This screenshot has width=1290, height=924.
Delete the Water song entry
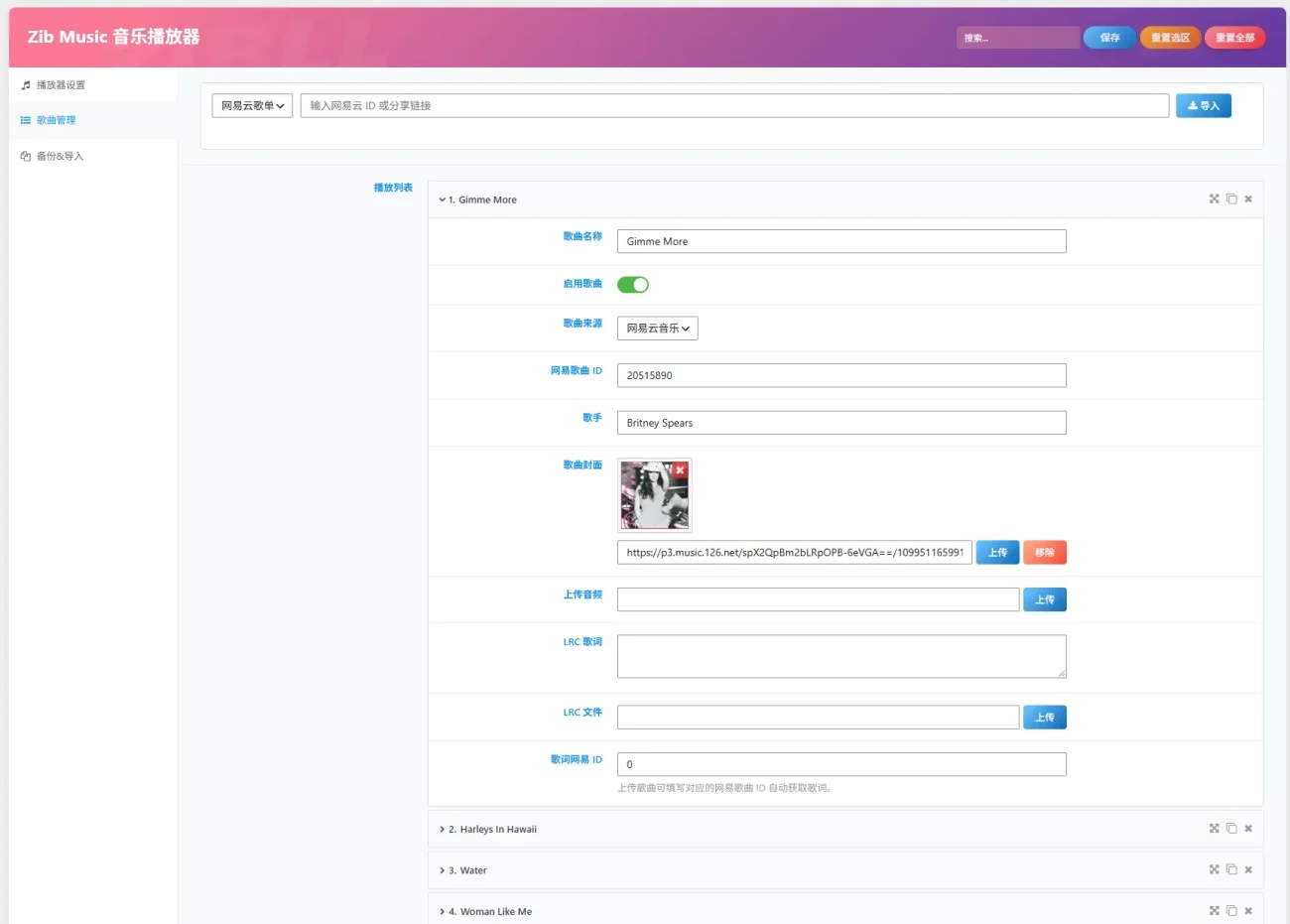[x=1248, y=870]
